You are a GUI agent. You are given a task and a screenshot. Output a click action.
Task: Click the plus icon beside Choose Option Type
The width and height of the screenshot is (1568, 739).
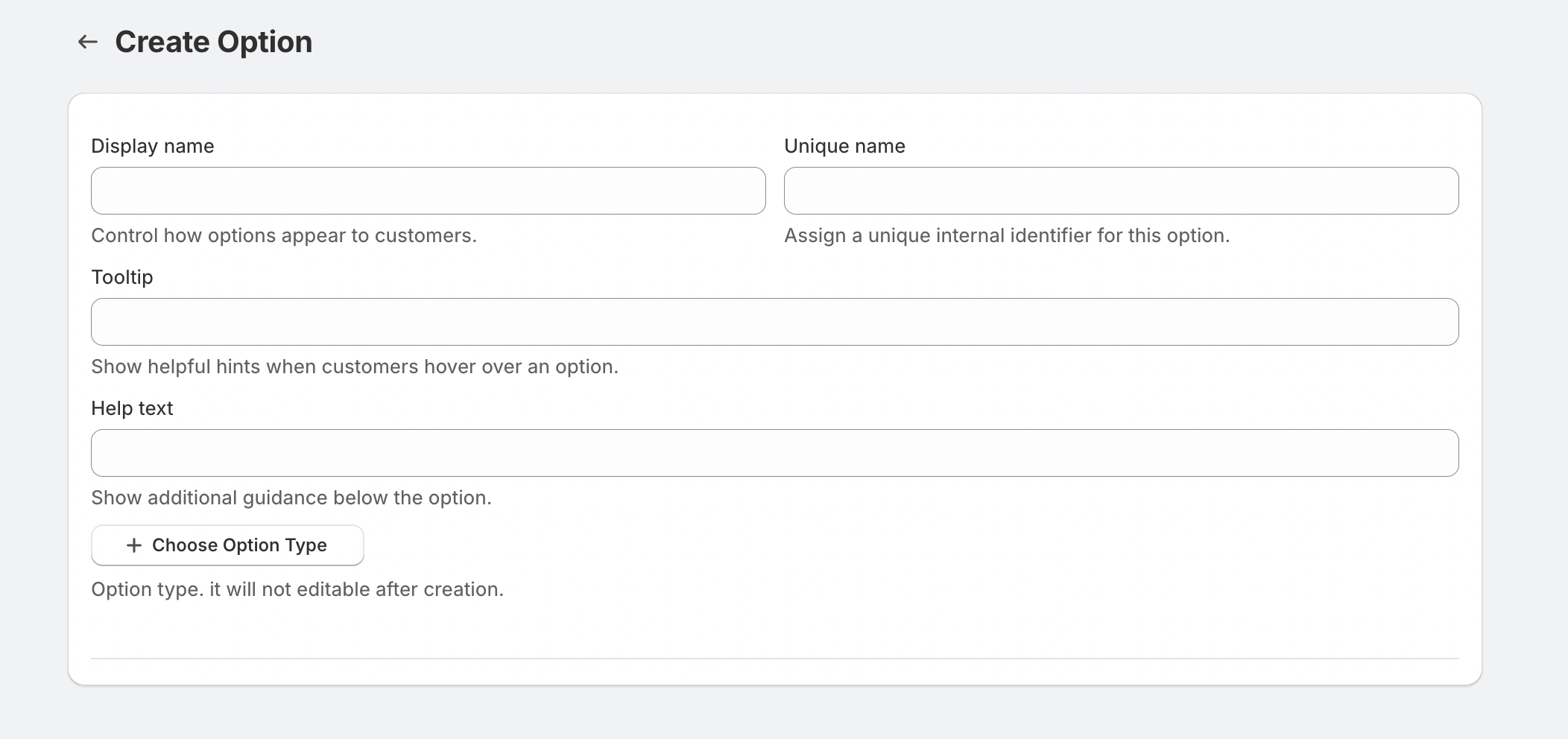[x=134, y=545]
